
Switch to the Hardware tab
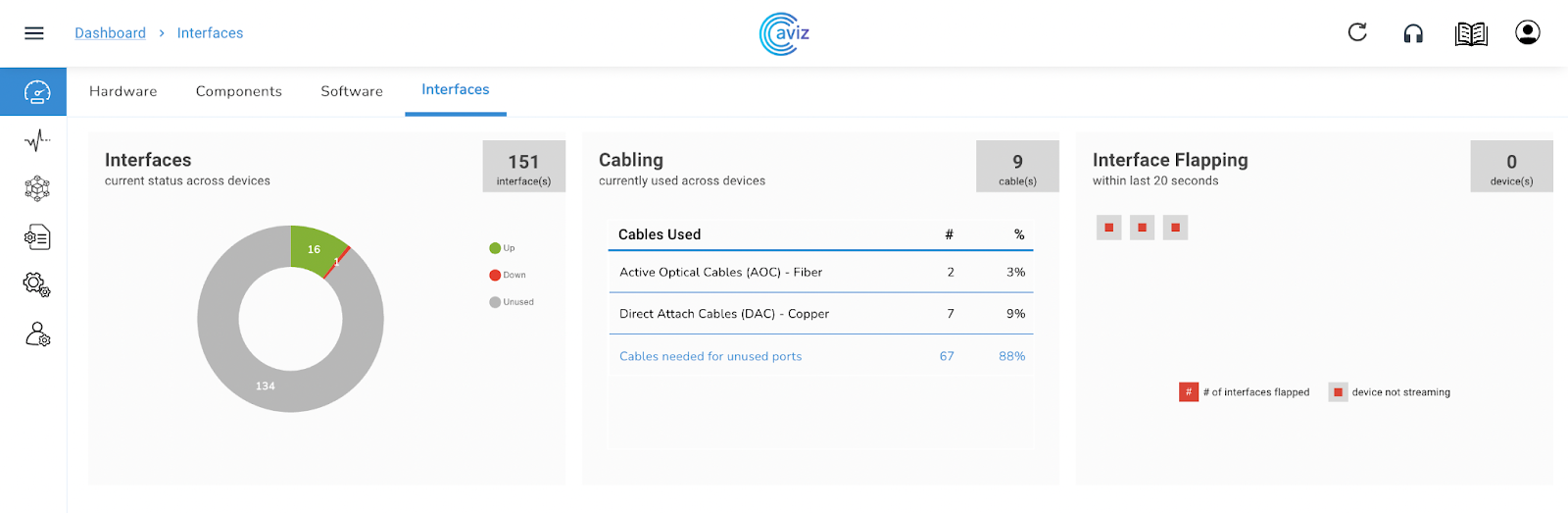tap(122, 91)
